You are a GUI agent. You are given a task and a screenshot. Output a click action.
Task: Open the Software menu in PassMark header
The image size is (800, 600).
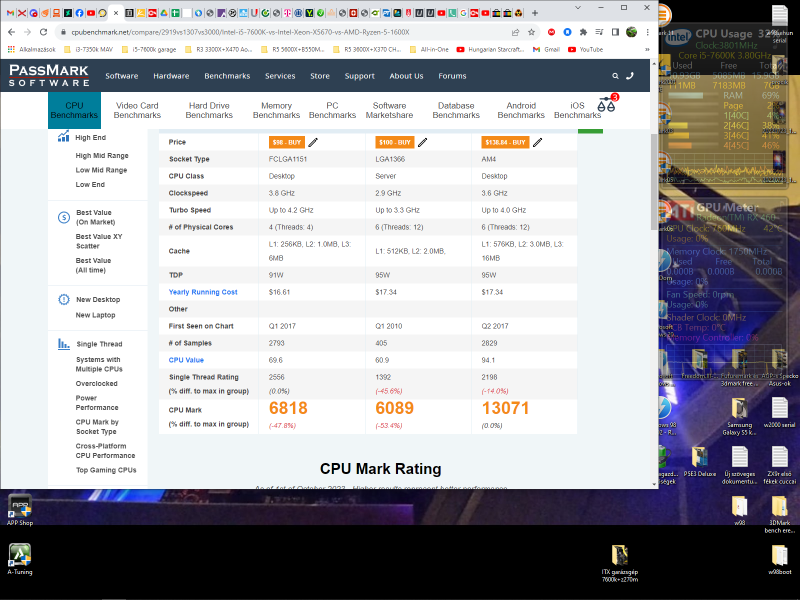click(x=121, y=76)
